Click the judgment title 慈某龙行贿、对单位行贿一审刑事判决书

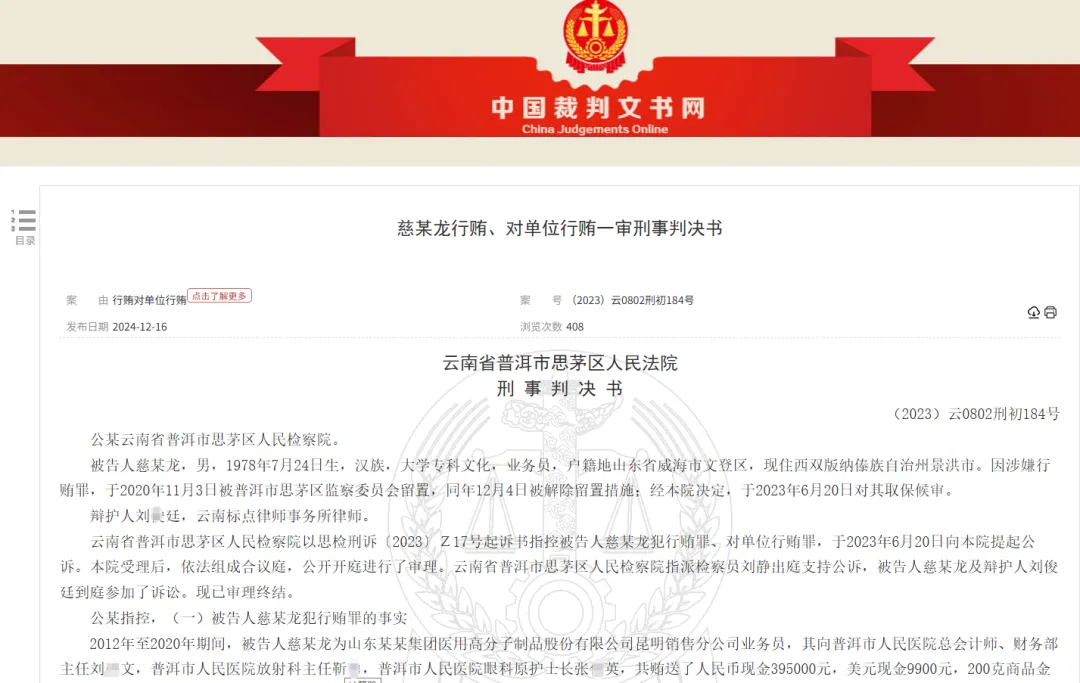click(559, 228)
